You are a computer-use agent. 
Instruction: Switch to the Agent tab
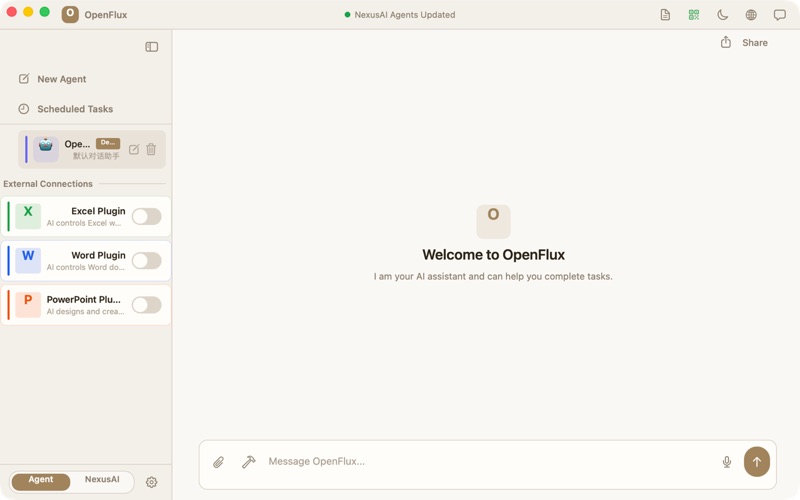pyautogui.click(x=41, y=480)
